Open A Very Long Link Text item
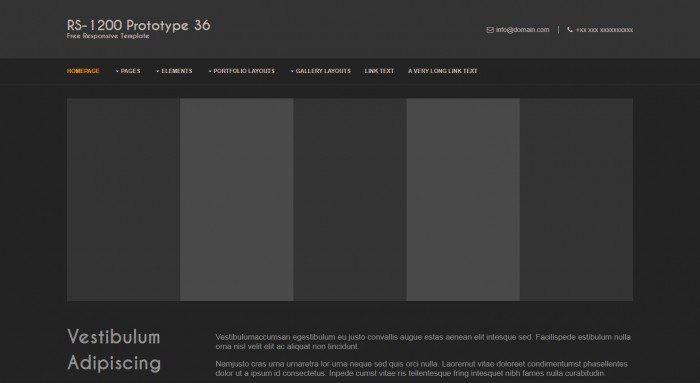This screenshot has height=383, width=700. point(442,71)
